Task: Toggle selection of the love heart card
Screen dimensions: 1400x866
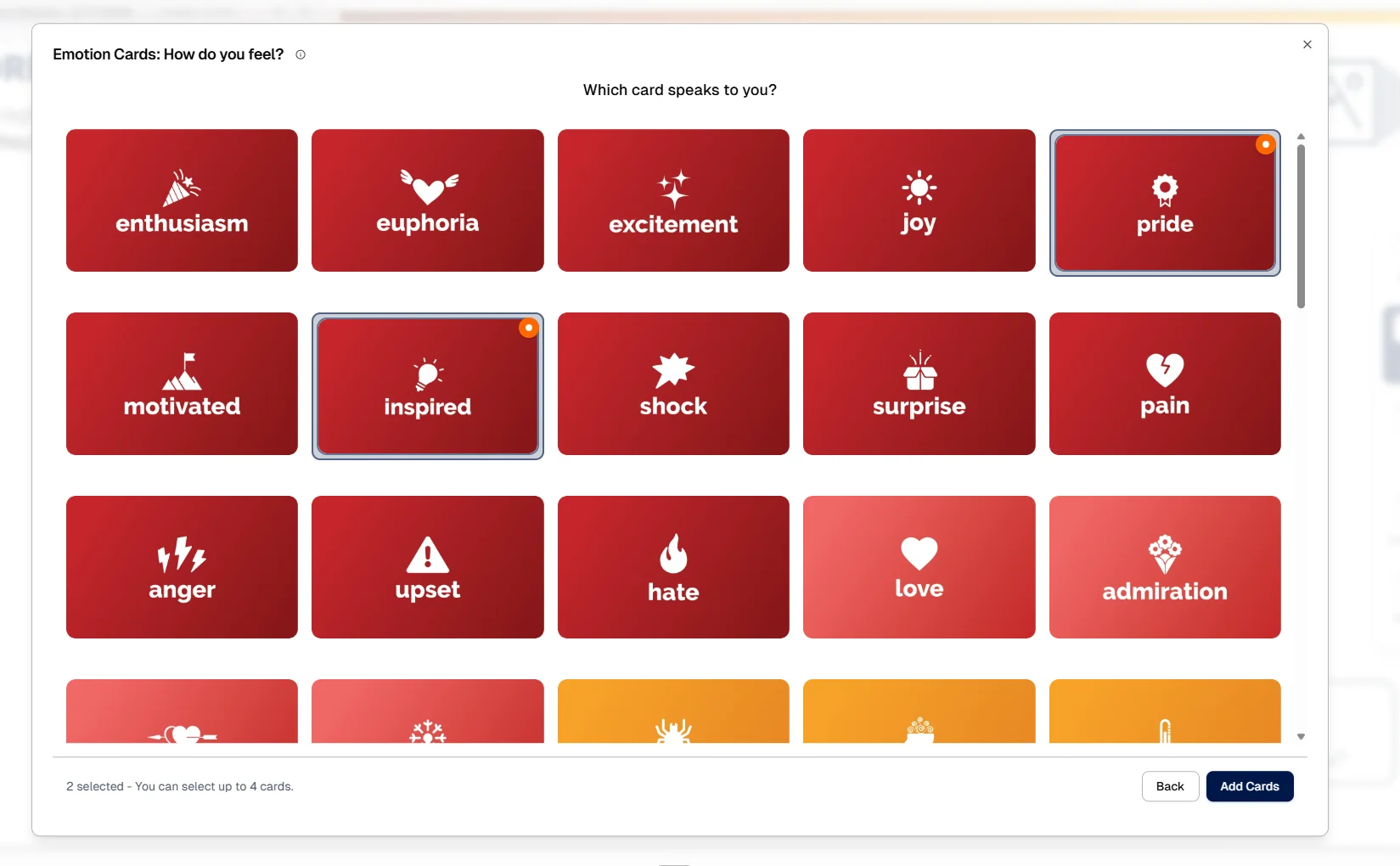Action: pos(919,566)
